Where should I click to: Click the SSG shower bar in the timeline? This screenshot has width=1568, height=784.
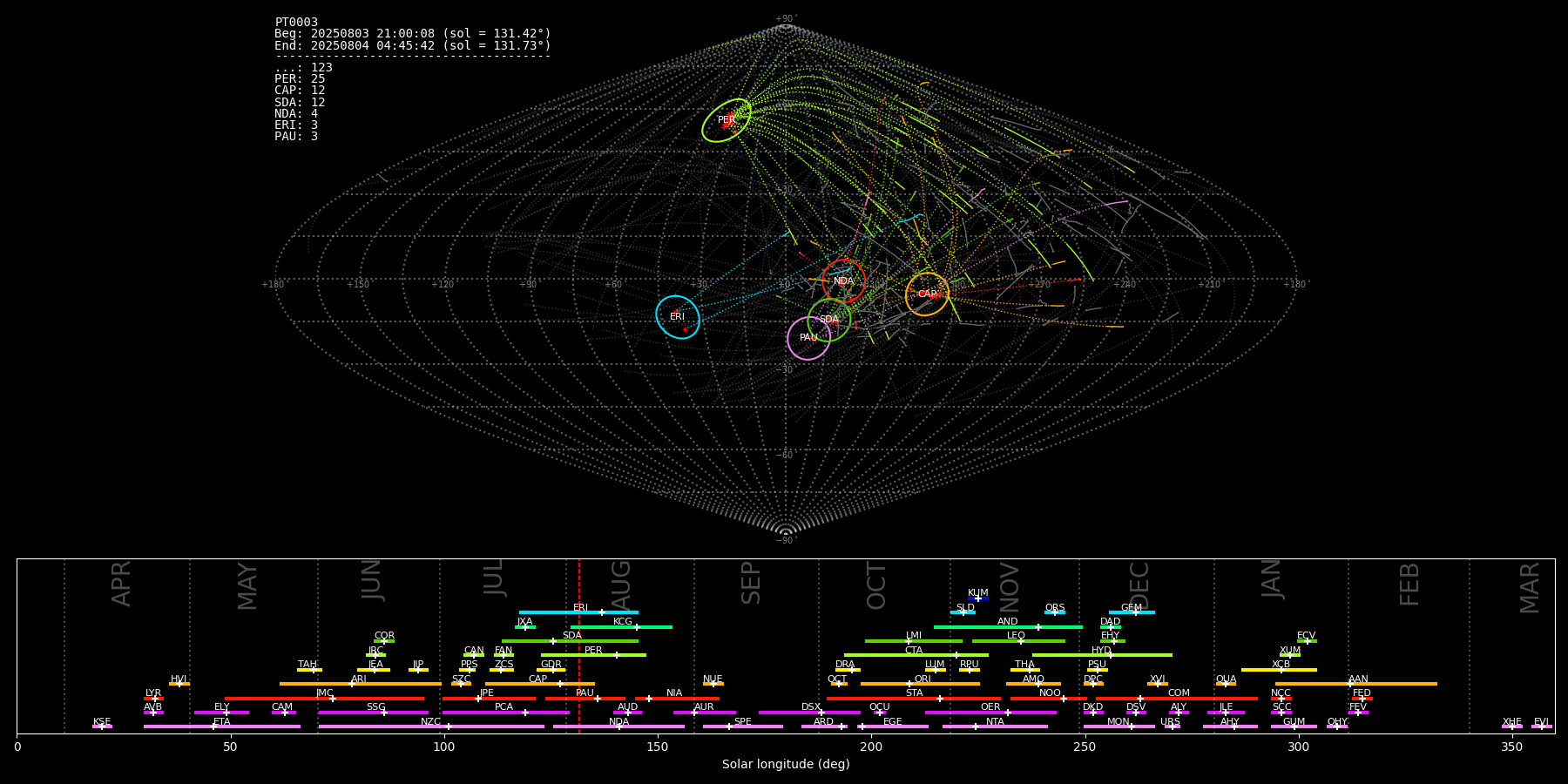[x=373, y=713]
